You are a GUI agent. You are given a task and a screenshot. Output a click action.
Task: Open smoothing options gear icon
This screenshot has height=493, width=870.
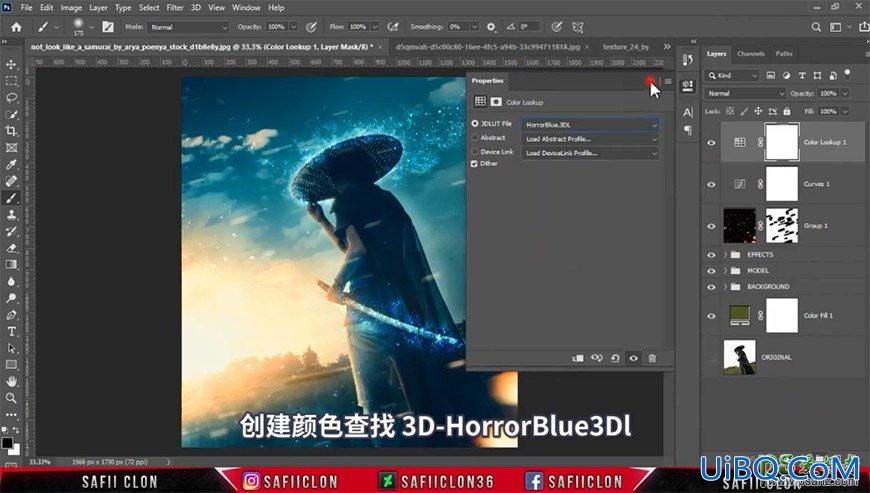tap(491, 27)
